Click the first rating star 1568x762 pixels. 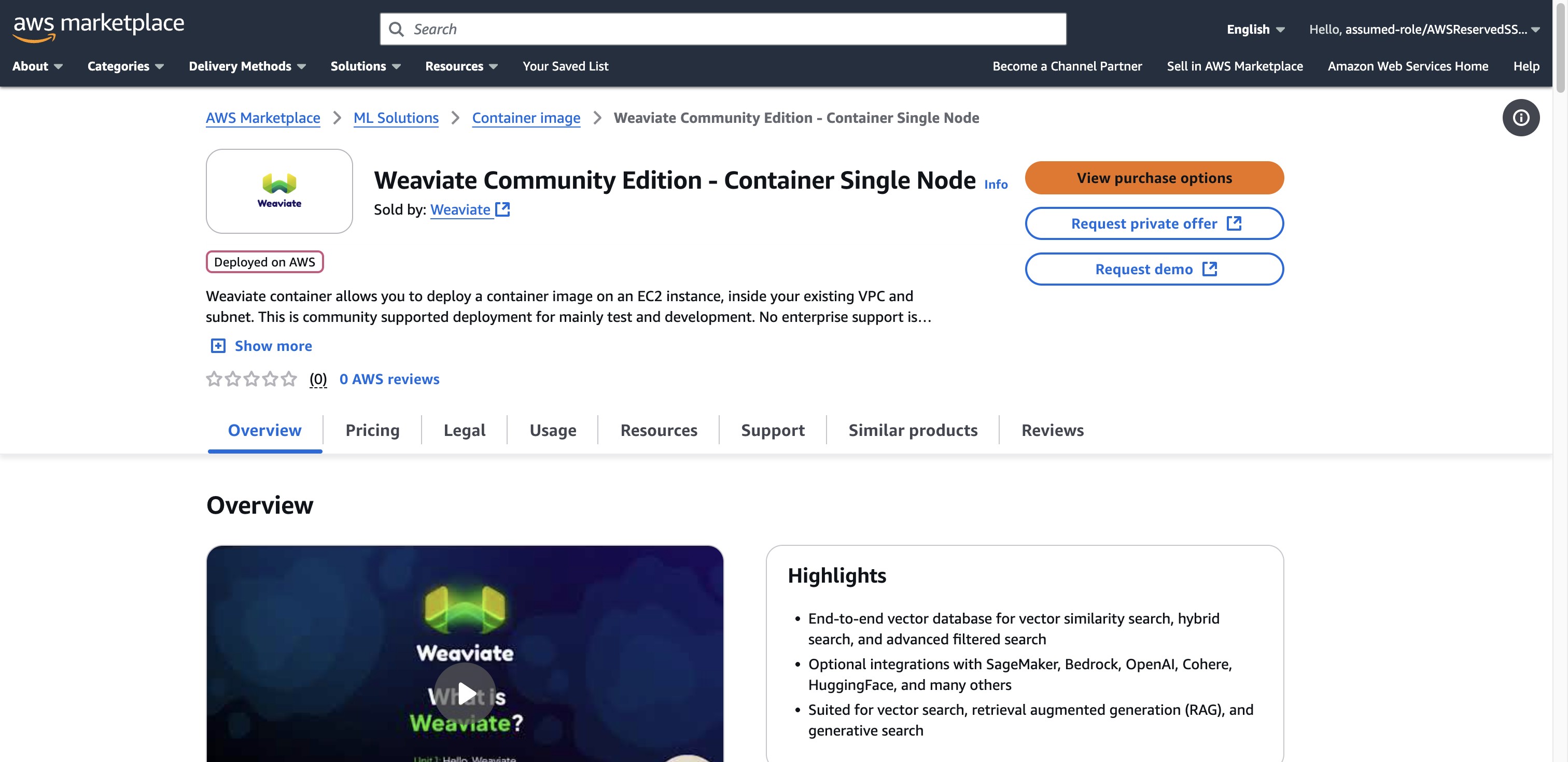coord(214,379)
